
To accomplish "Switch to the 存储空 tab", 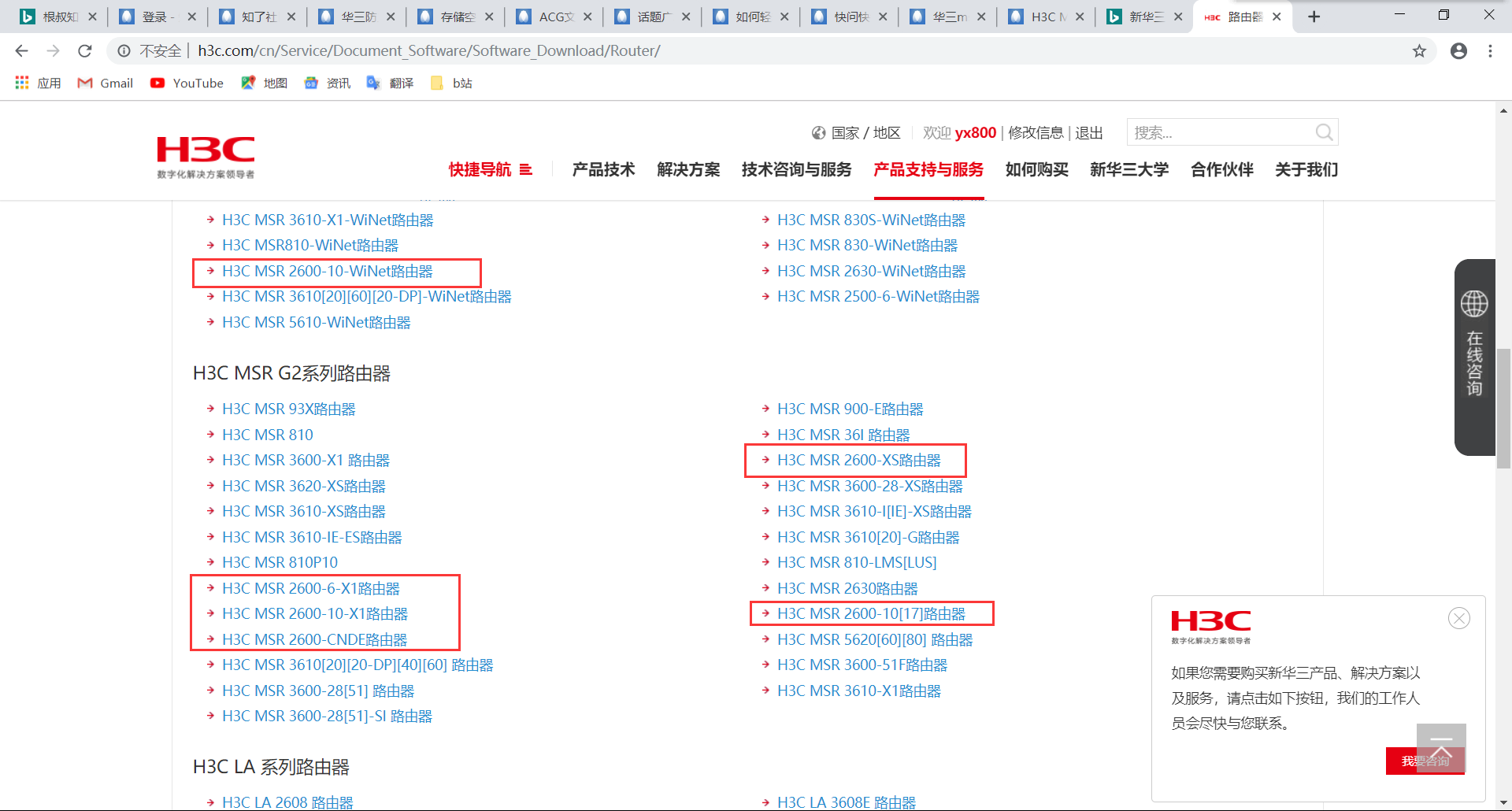I will 455,17.
